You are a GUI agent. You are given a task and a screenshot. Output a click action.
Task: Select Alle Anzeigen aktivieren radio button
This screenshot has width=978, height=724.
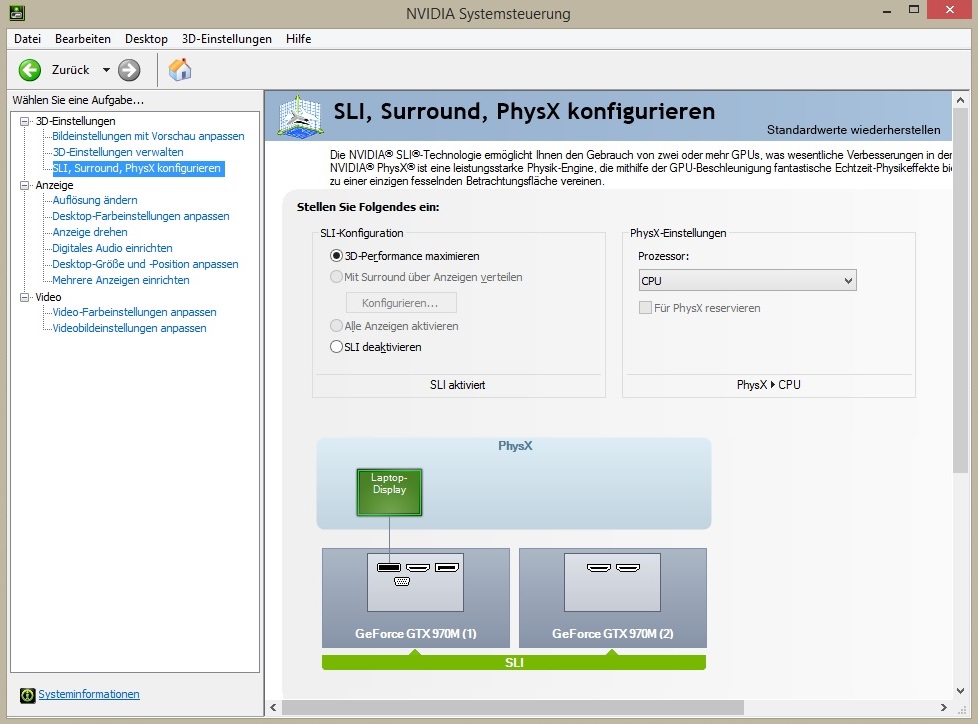[x=336, y=326]
